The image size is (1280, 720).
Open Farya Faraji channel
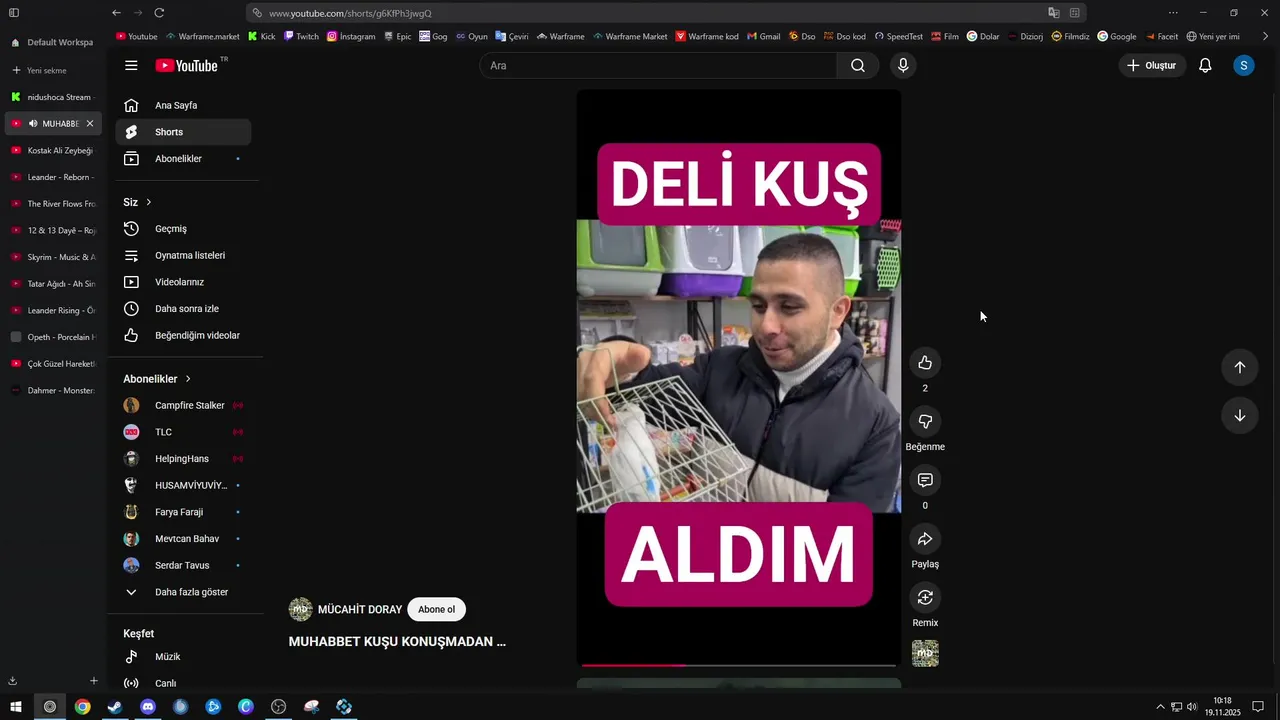(183, 512)
